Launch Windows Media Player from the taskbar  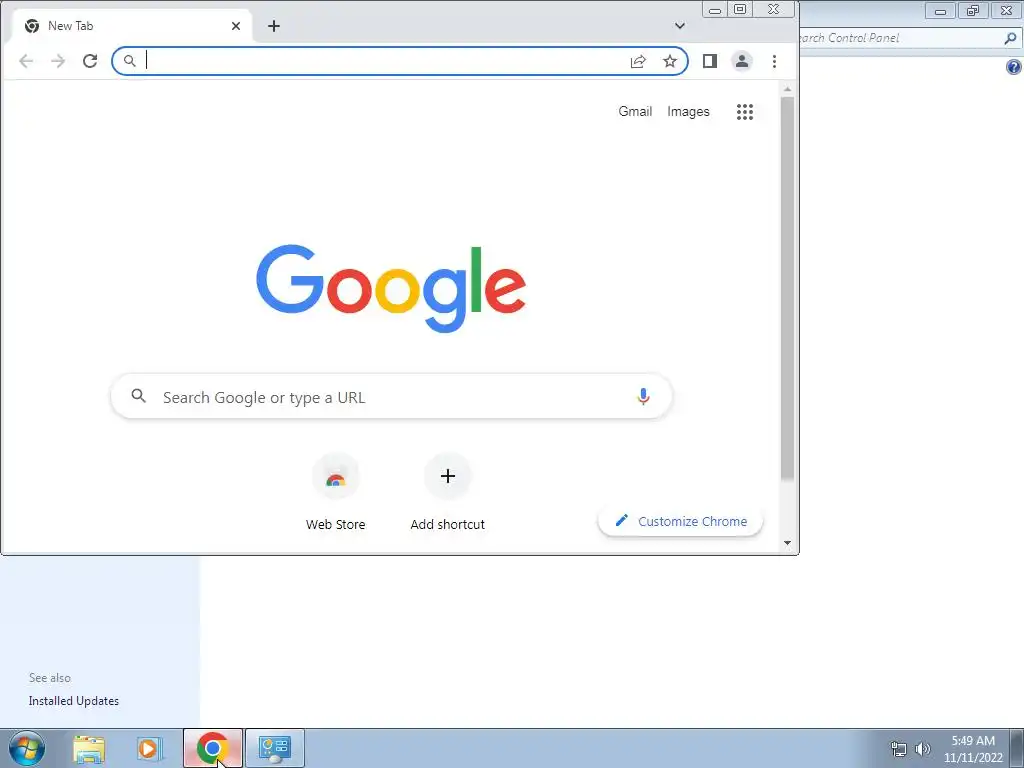pos(149,749)
